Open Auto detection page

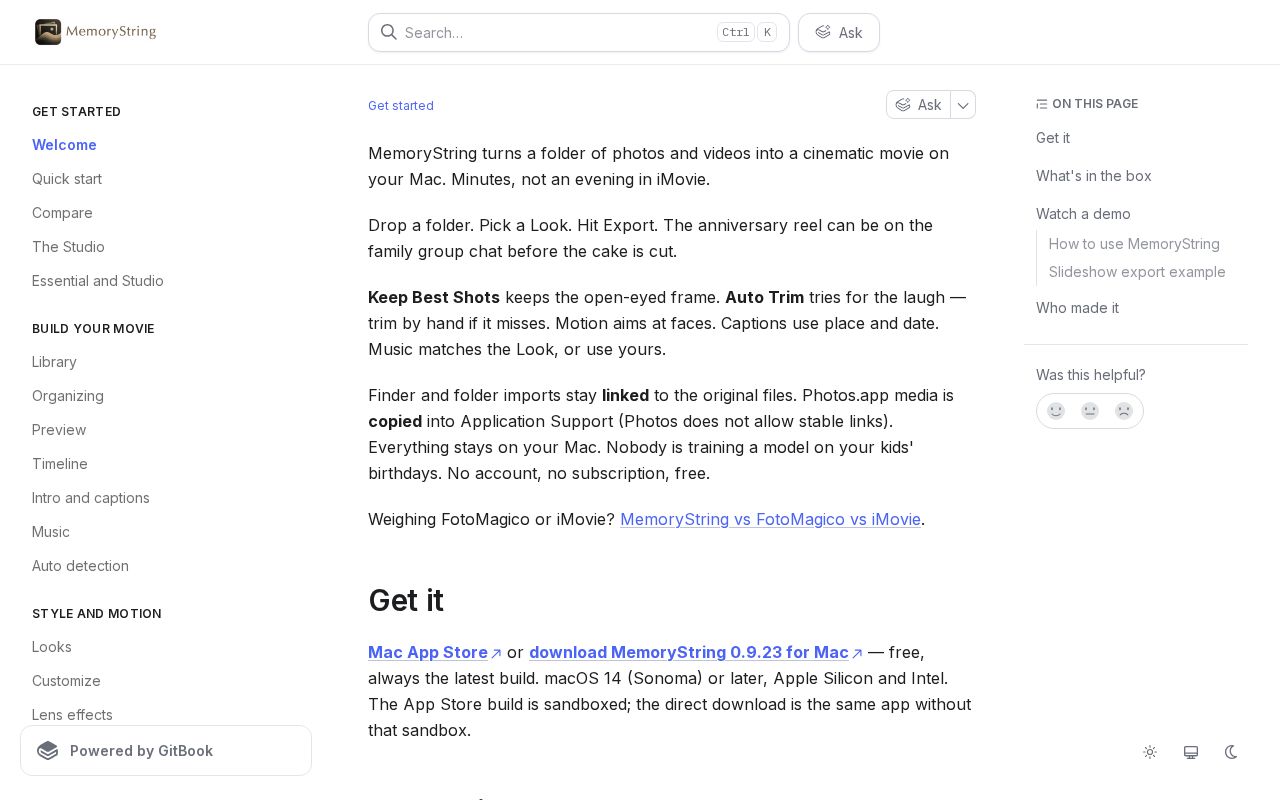click(x=80, y=566)
